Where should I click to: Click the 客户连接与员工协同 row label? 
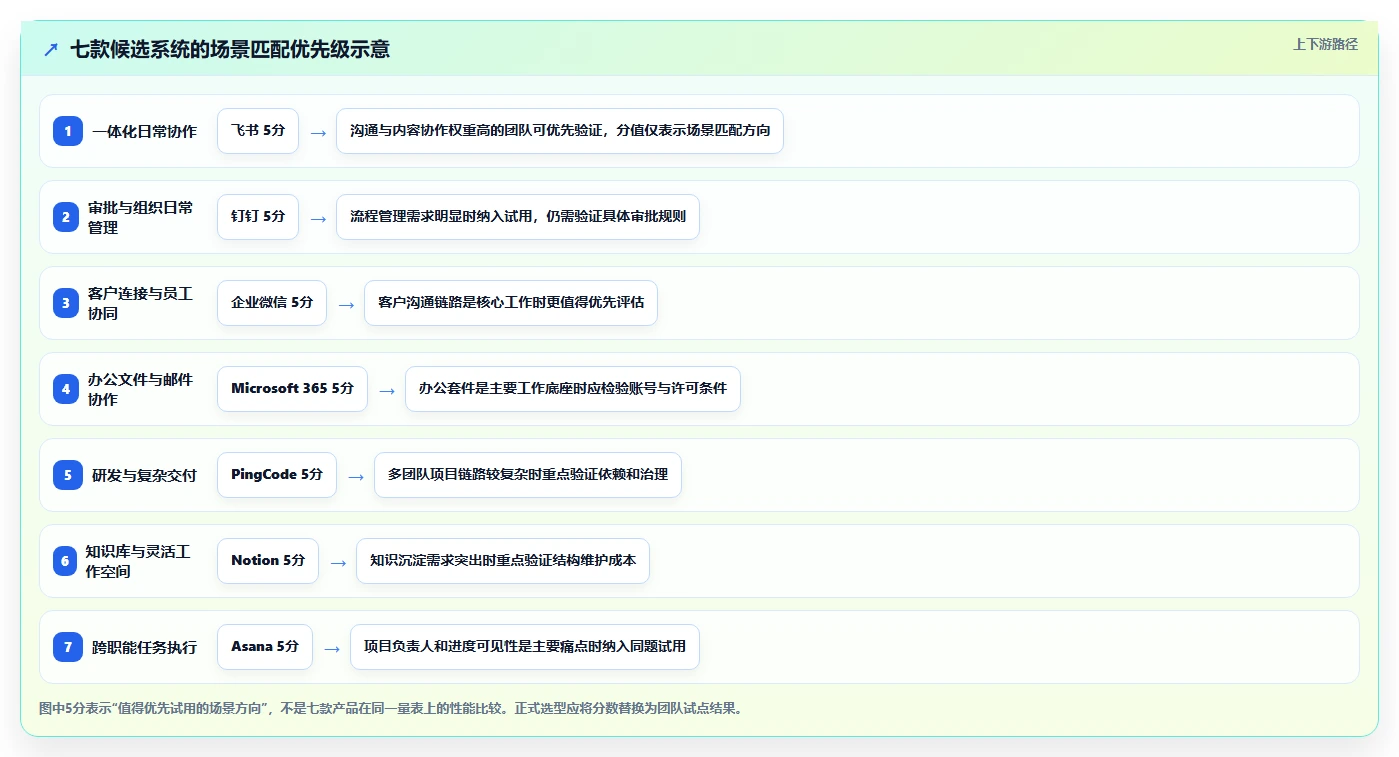(141, 303)
